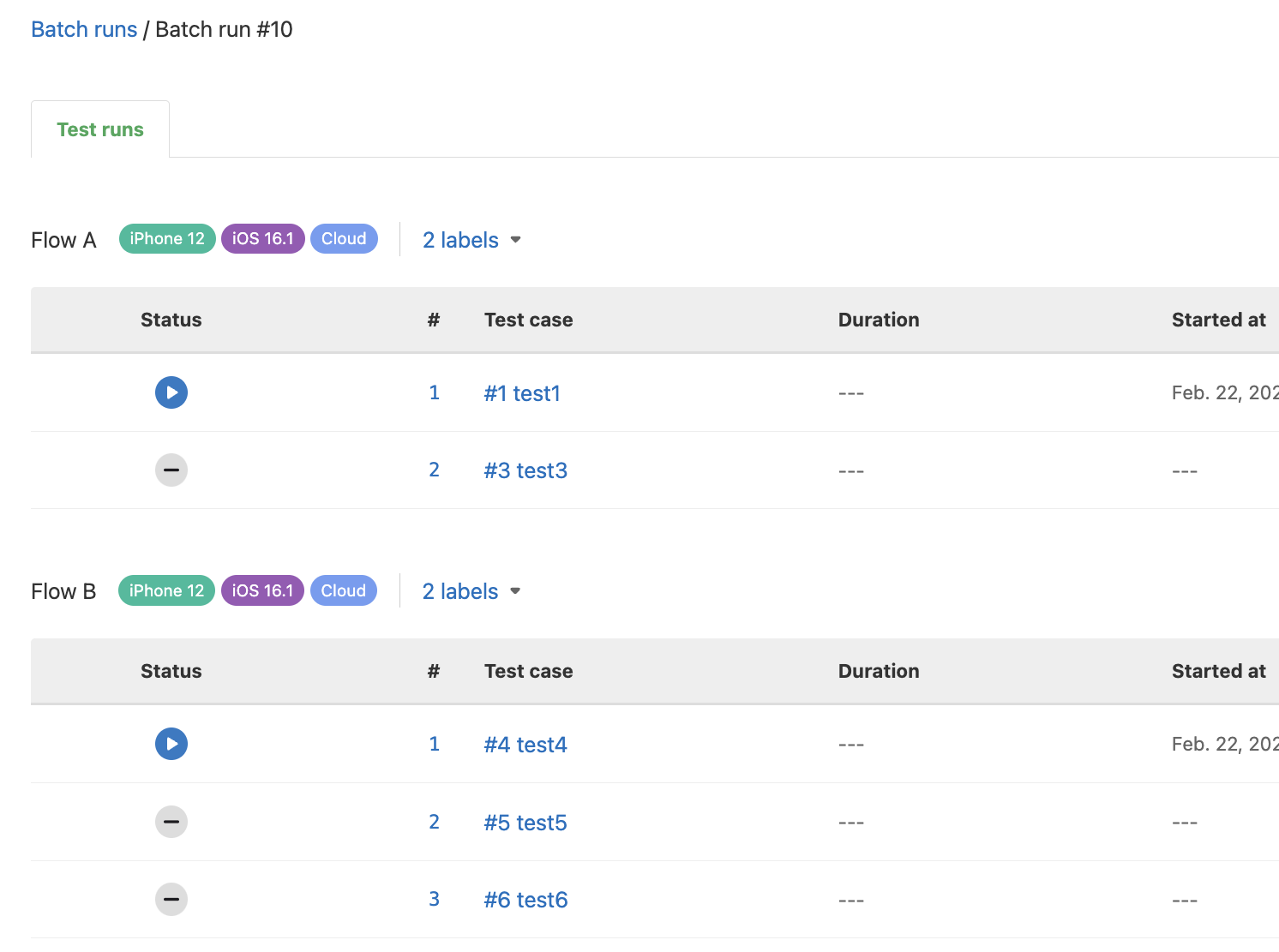Open test case #1 test1
Image resolution: width=1279 pixels, height=952 pixels.
522,393
